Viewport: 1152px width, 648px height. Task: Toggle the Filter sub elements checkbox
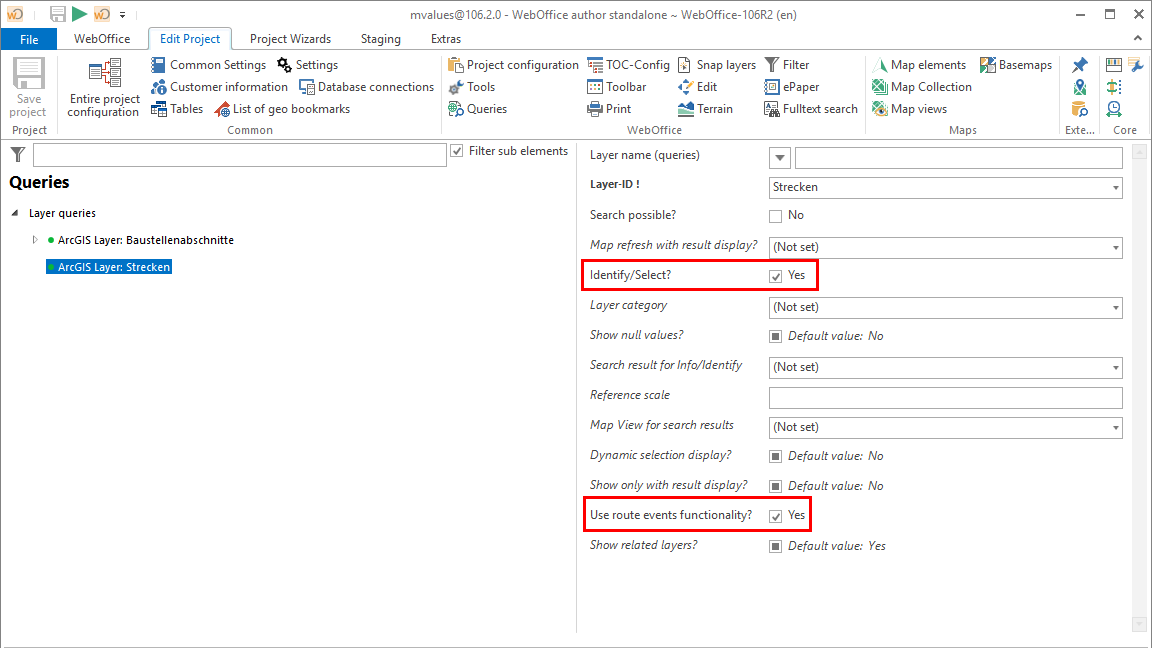coord(457,151)
